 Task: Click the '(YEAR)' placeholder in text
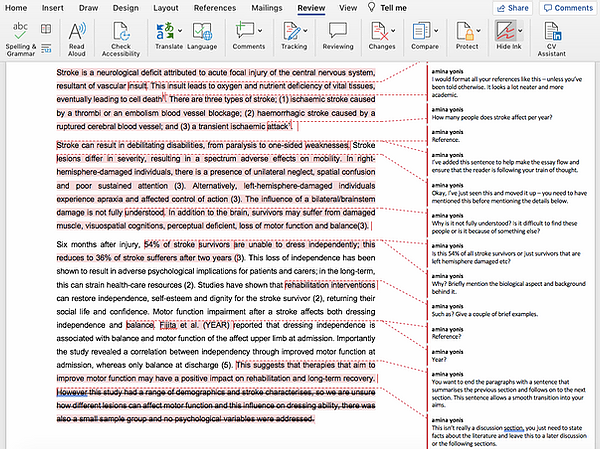(x=216, y=325)
